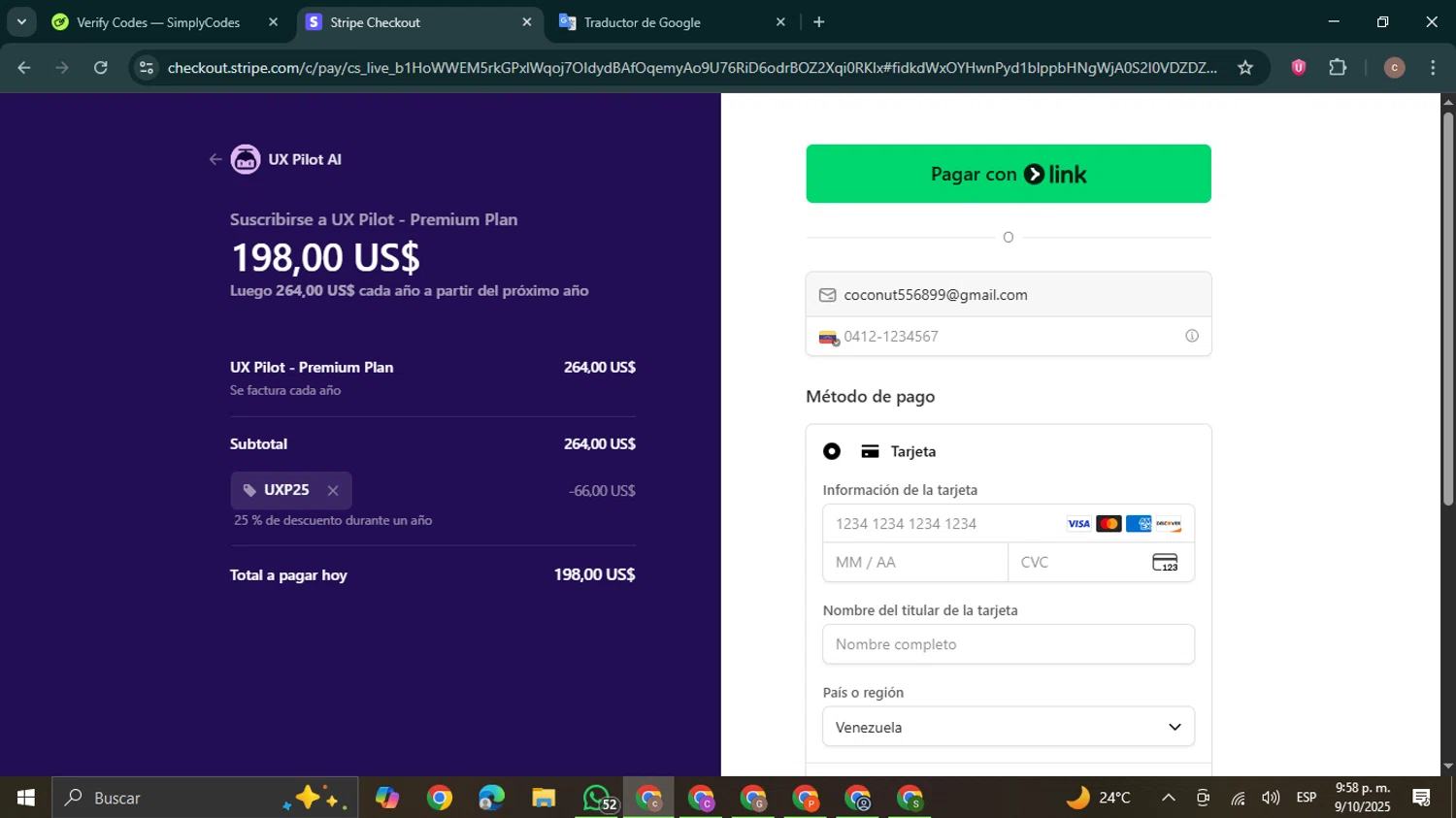Open the Venezuela flag phone country selector
The image size is (1456, 818).
click(x=828, y=338)
